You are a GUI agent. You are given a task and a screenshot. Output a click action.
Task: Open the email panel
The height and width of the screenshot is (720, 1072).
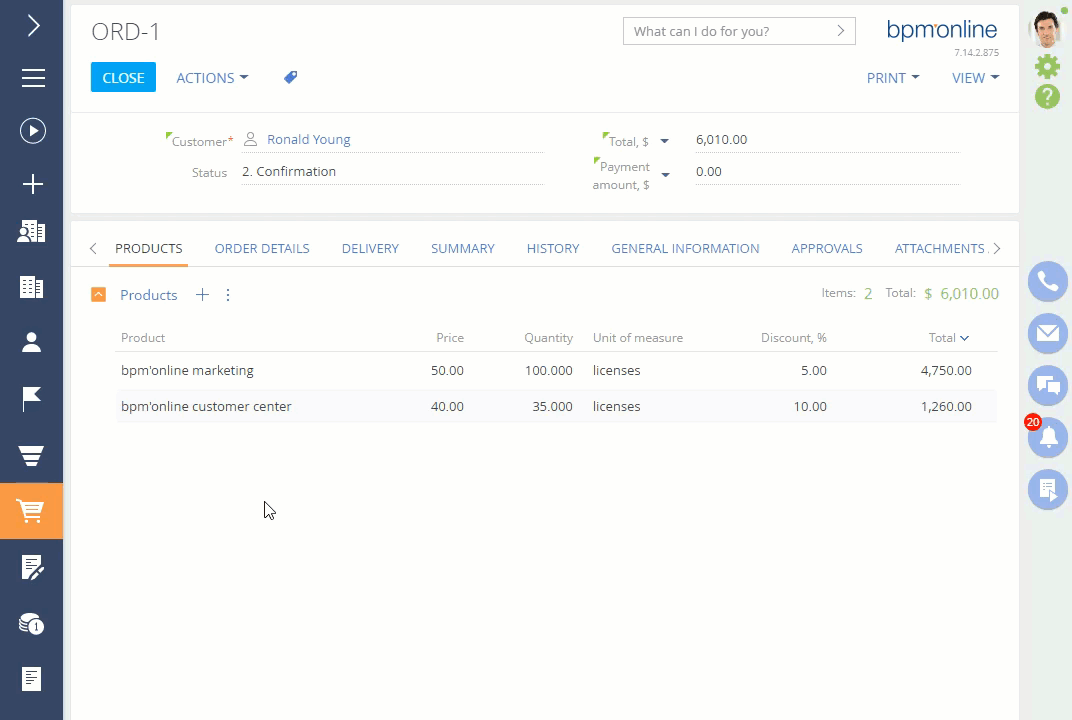click(1048, 333)
